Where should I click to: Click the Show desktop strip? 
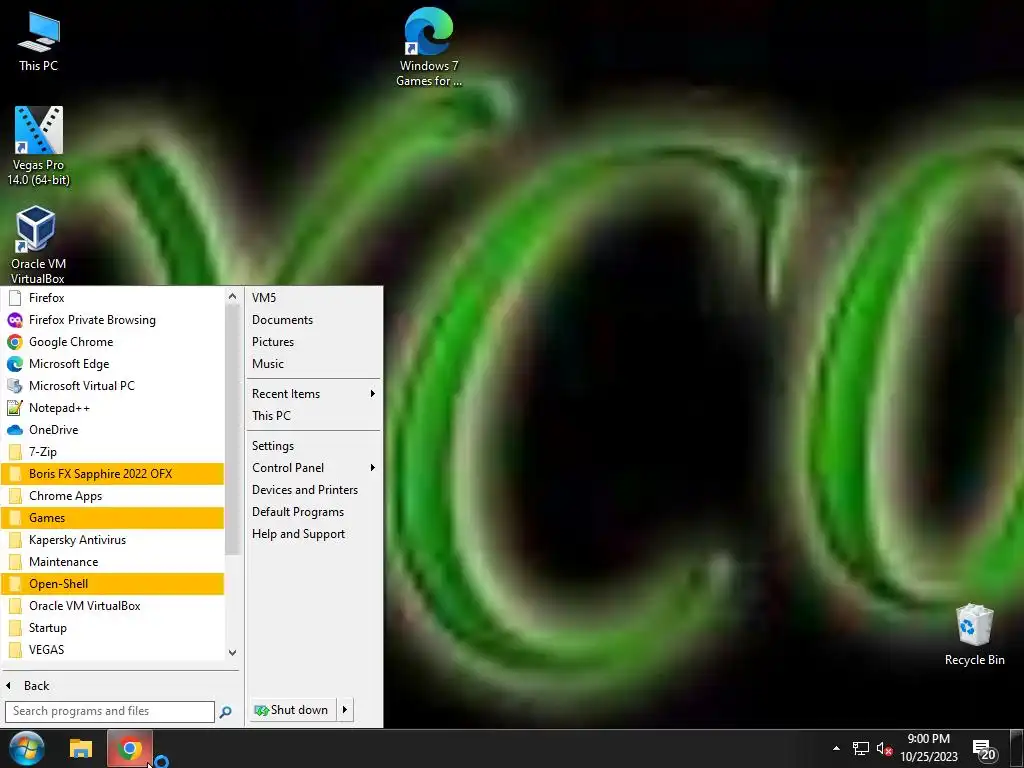(1017, 748)
